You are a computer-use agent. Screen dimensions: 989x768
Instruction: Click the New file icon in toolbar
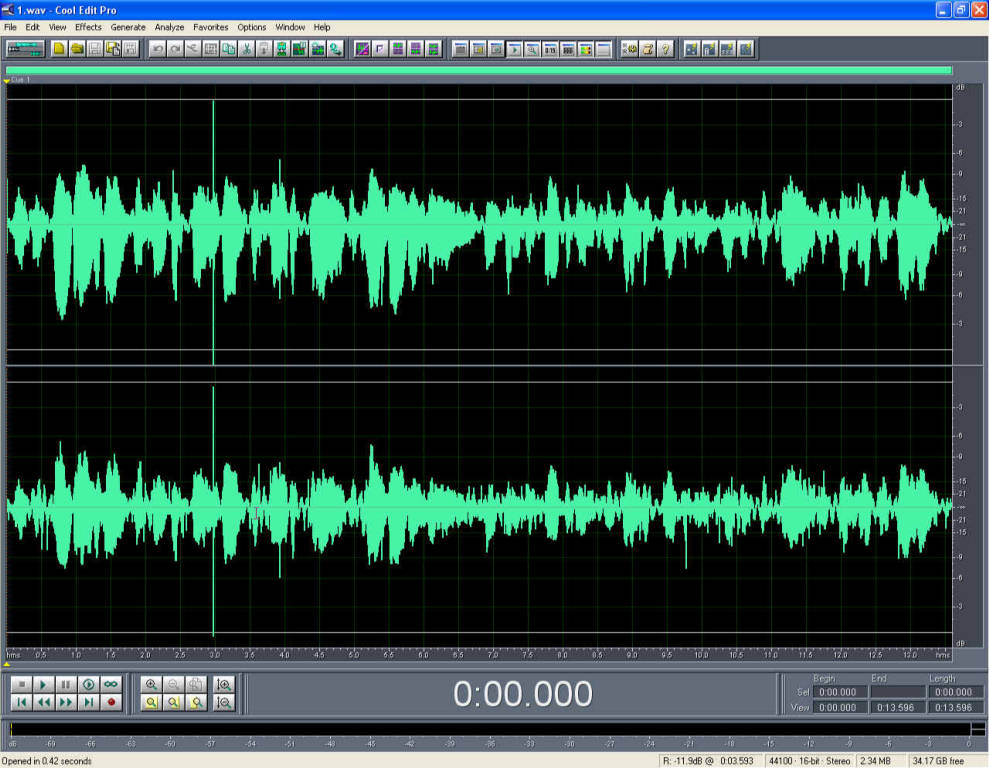point(59,48)
